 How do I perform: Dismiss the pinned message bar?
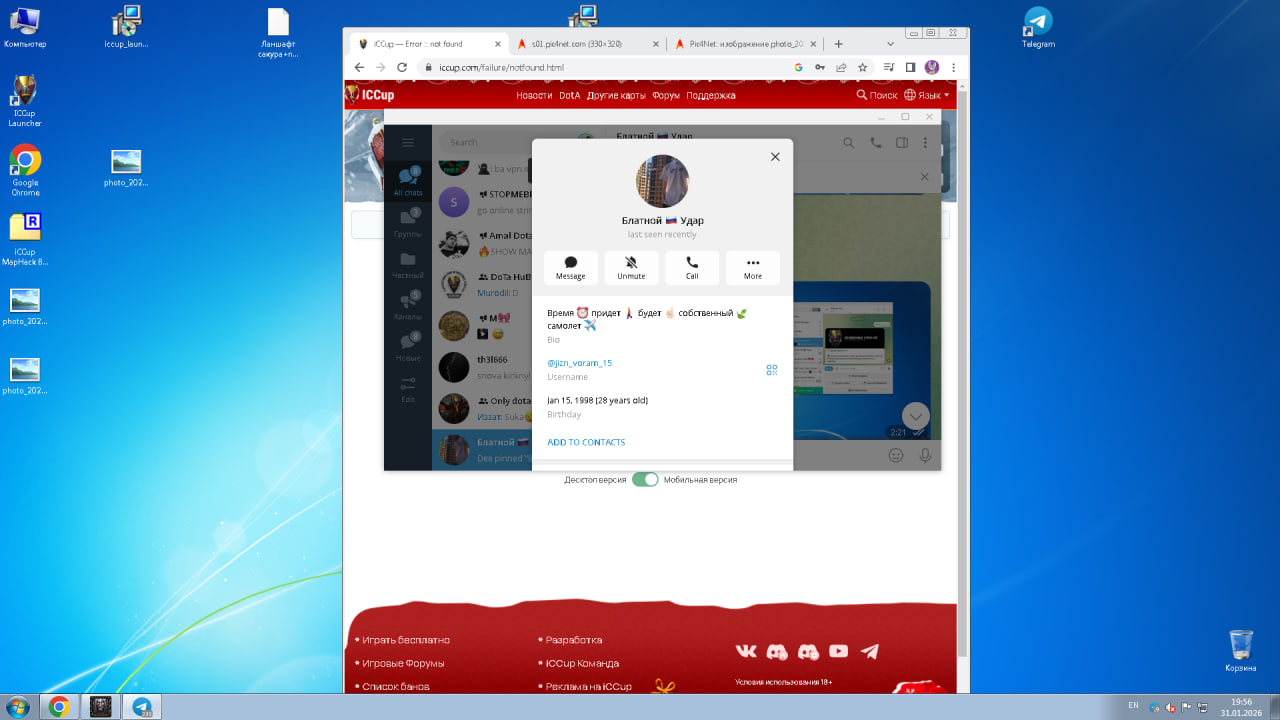925,177
